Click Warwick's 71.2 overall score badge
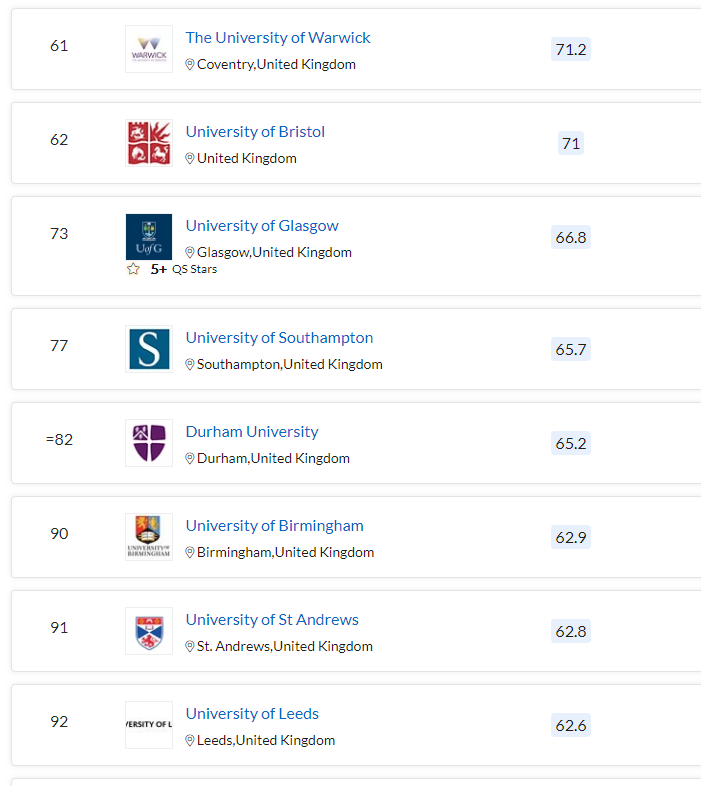 coord(570,49)
